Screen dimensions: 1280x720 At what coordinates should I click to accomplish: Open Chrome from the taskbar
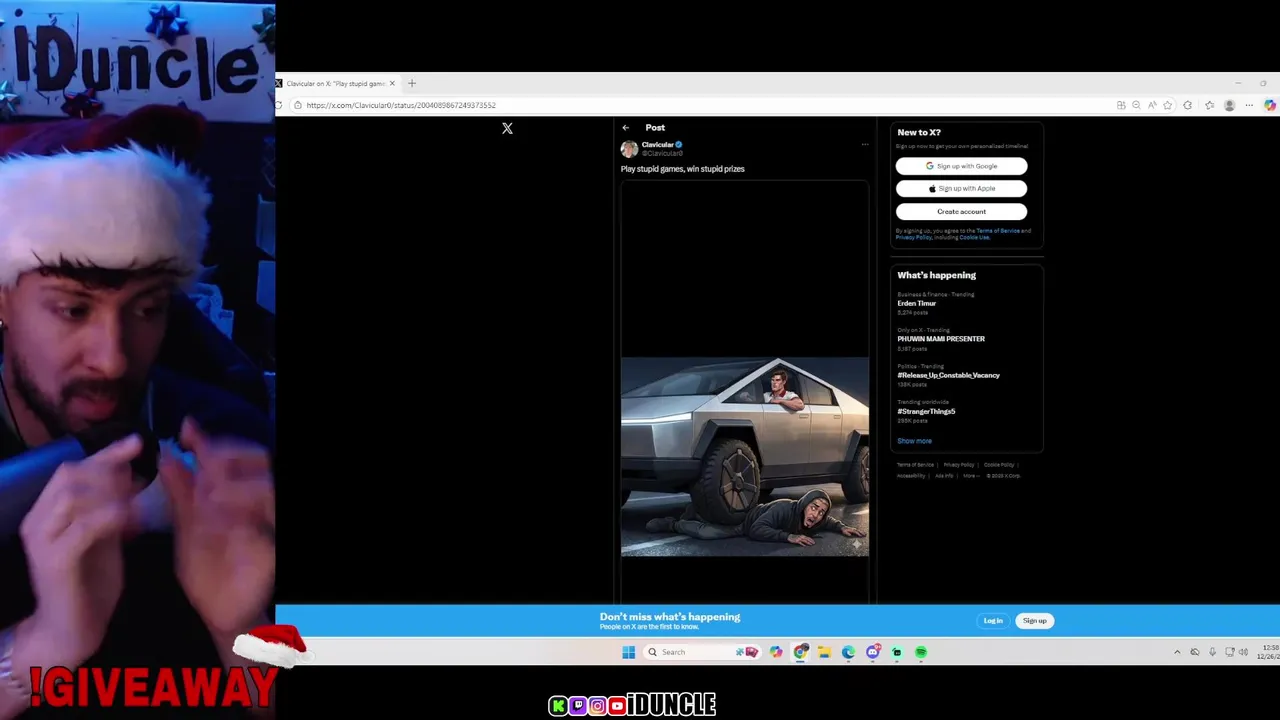tap(801, 652)
